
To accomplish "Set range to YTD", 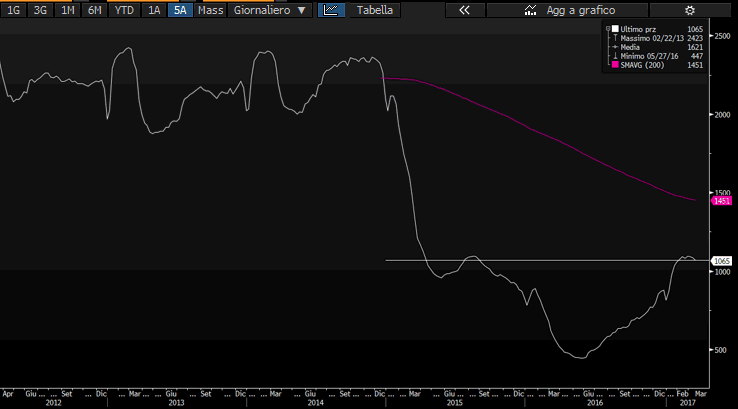I will (124, 10).
